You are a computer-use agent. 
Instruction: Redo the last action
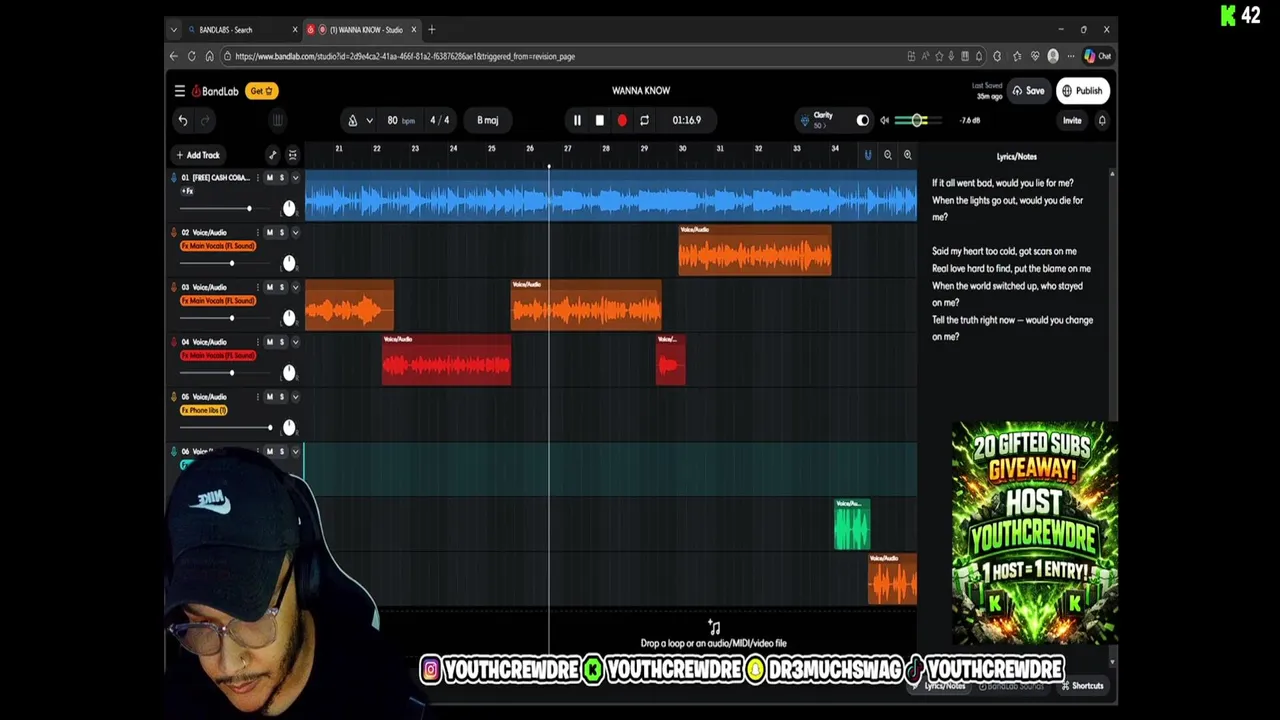205,120
